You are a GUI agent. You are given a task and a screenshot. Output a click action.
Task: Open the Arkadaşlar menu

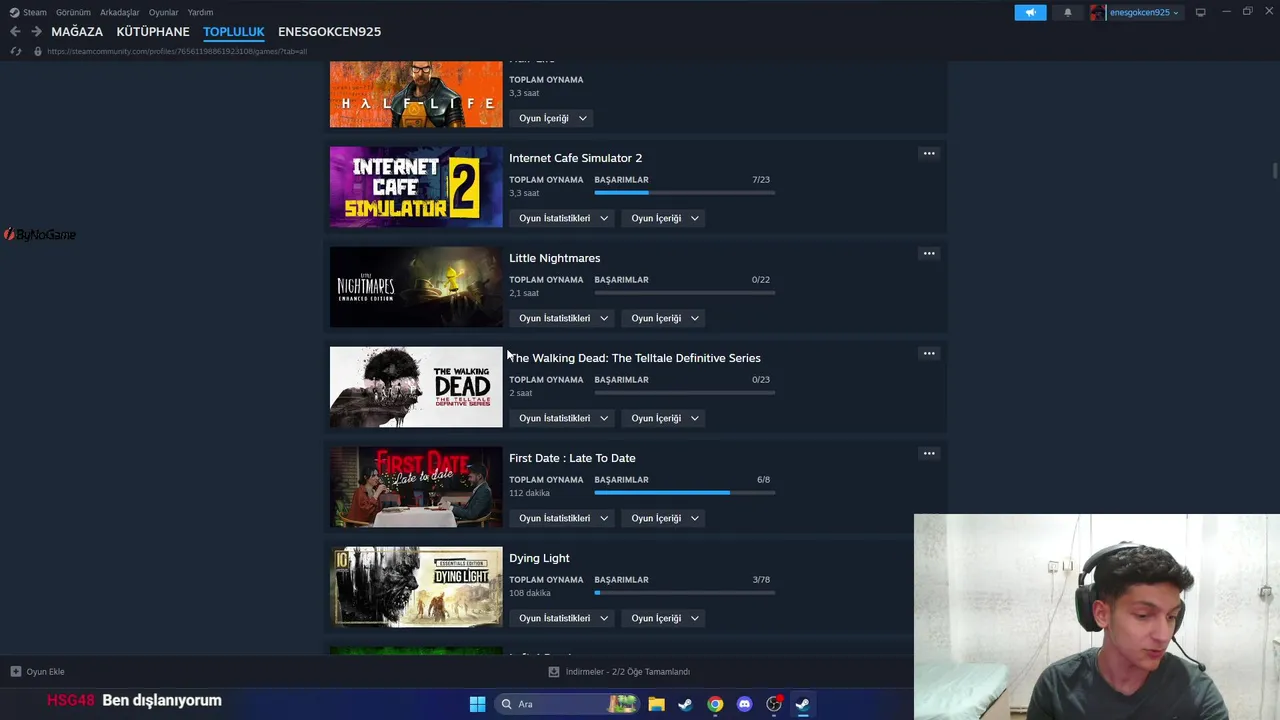120,12
